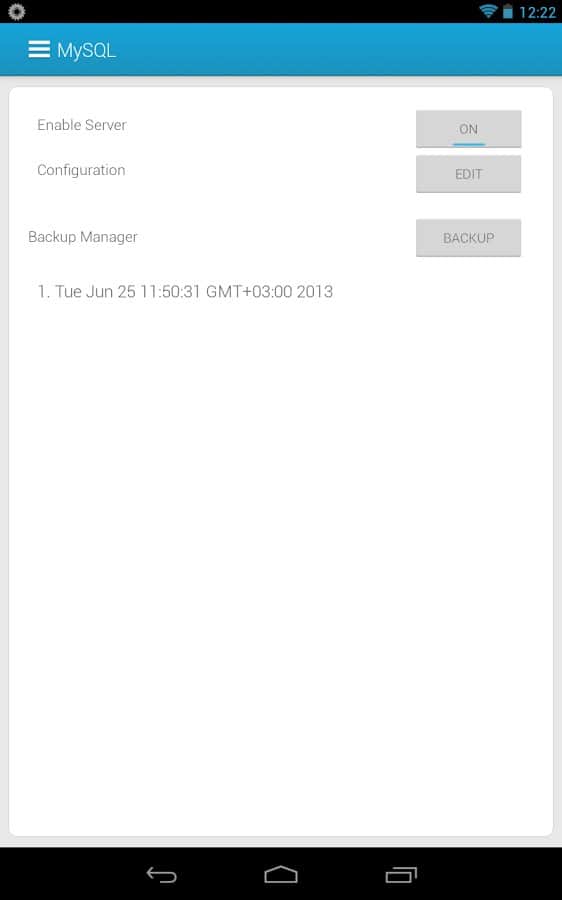
Task: Open the recent apps overview icon
Action: 401,875
